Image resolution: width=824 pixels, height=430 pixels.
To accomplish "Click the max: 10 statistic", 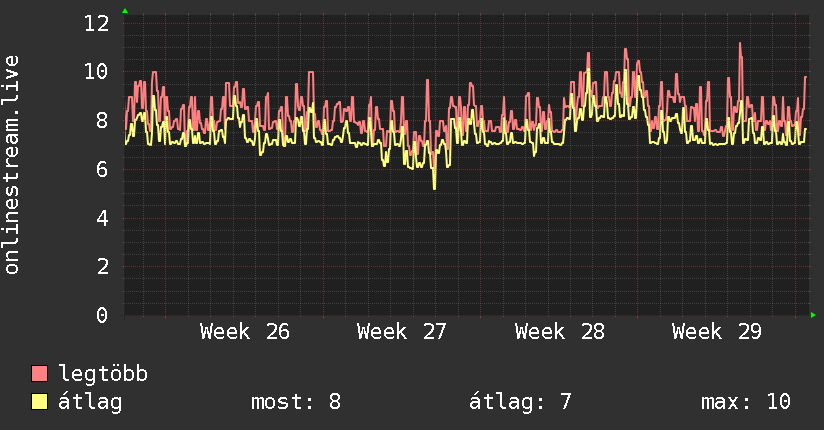I will [x=746, y=402].
